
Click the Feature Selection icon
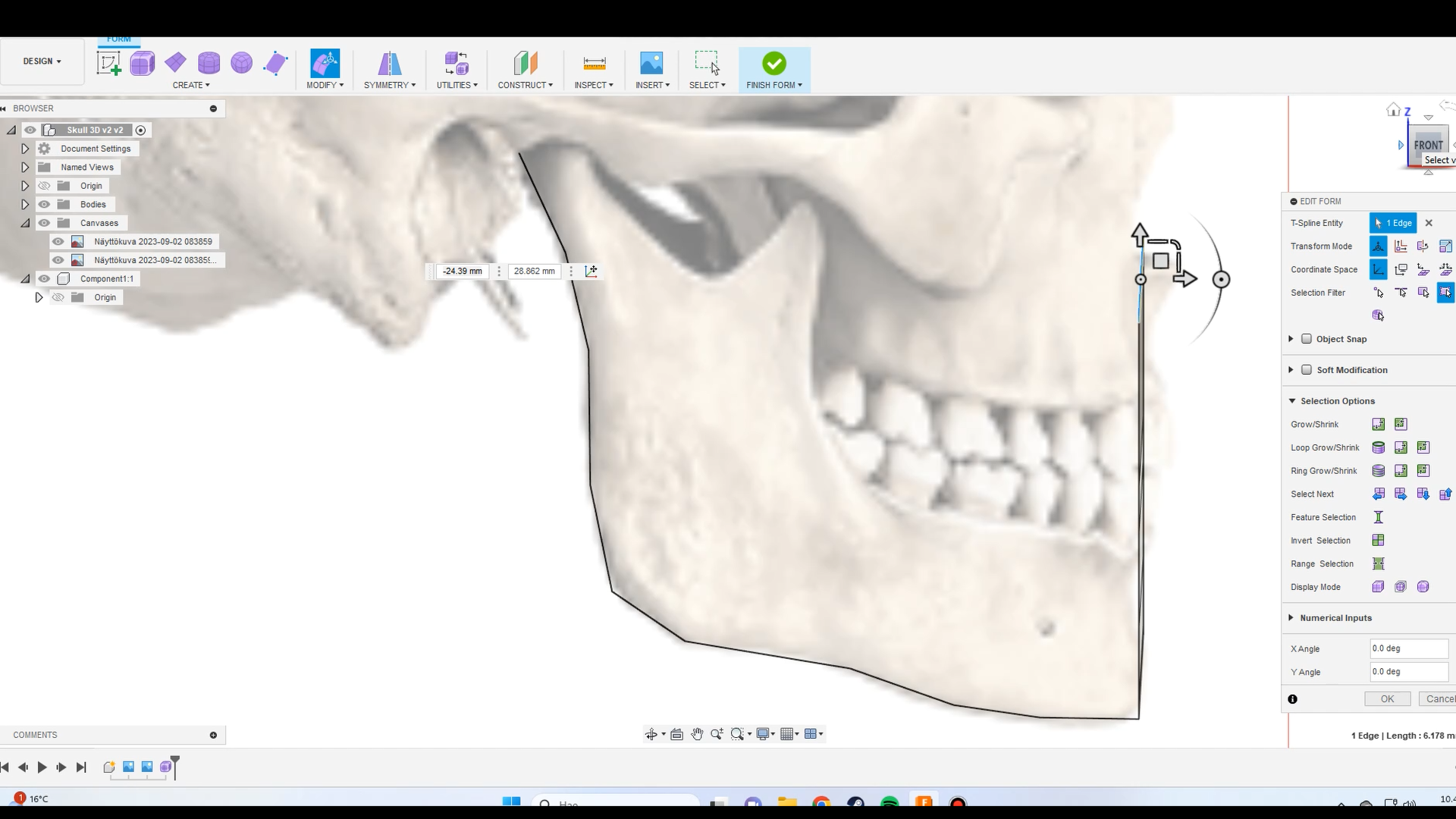click(1378, 517)
